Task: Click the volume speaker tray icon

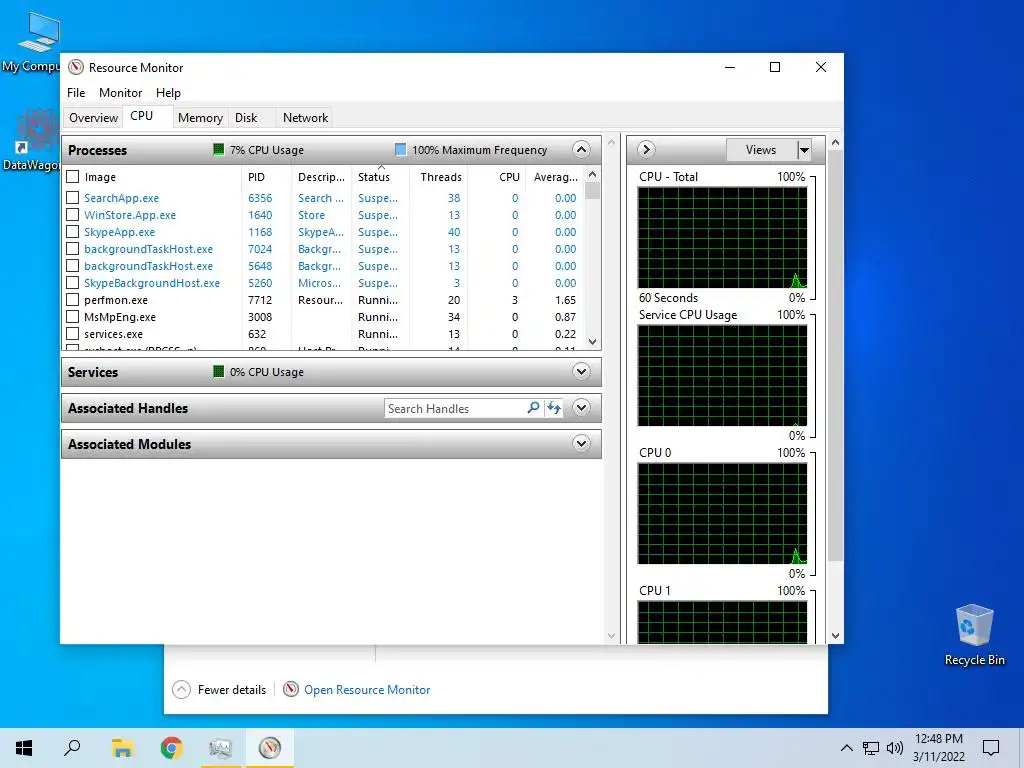Action: 895,748
